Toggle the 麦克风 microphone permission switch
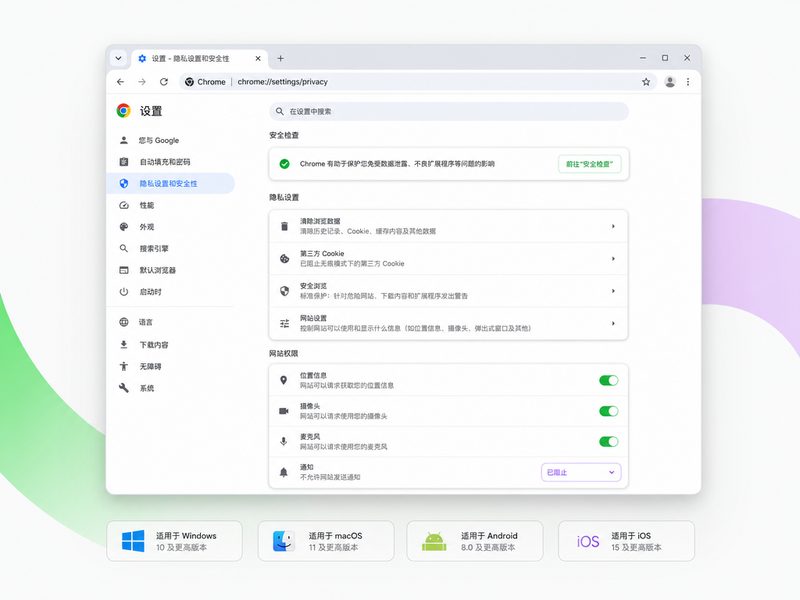The height and width of the screenshot is (600, 800). click(608, 441)
